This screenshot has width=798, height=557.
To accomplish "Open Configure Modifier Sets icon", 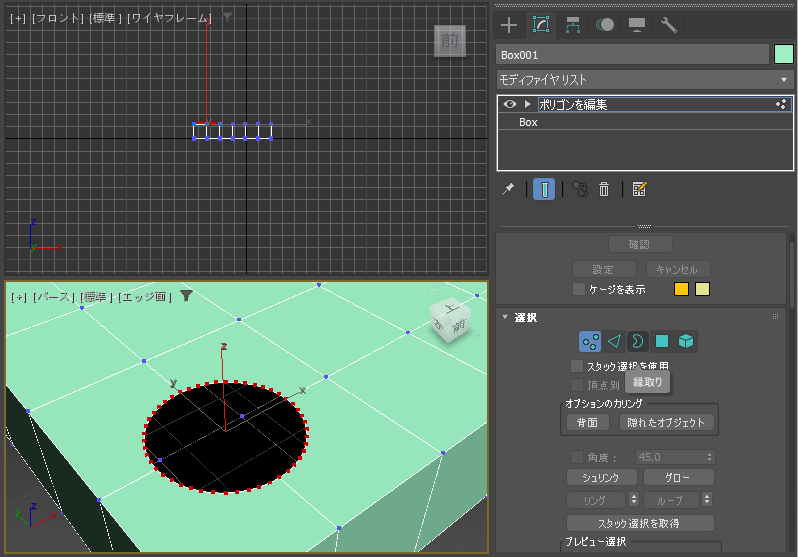I will coord(639,189).
